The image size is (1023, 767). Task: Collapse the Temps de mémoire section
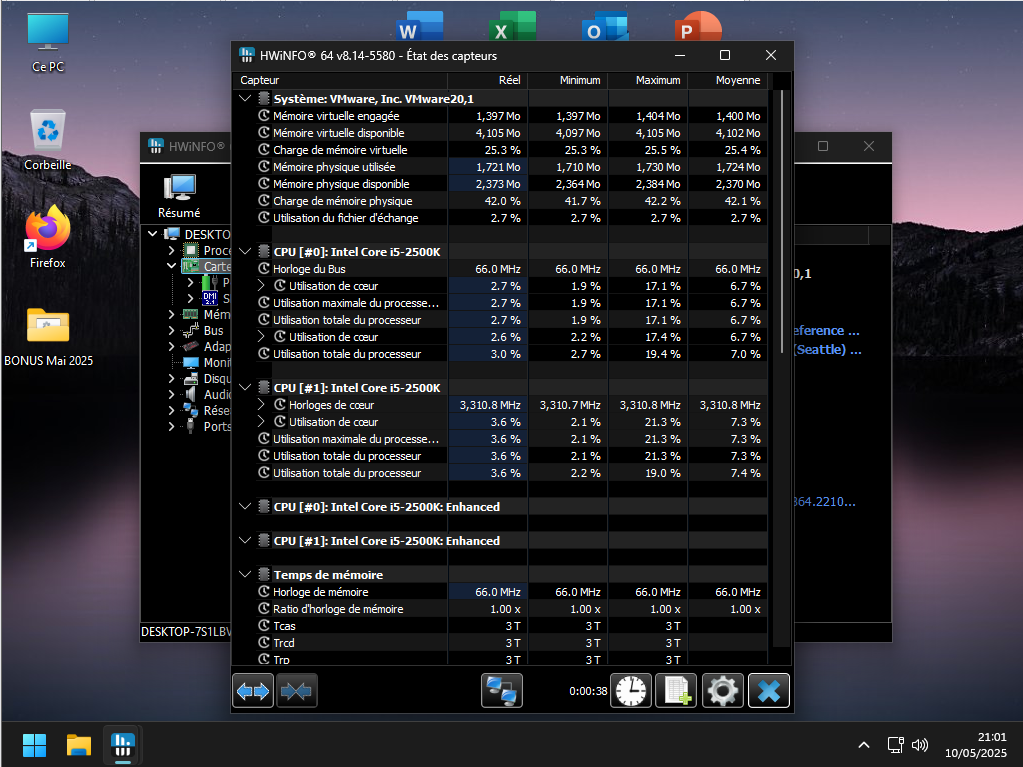tap(245, 575)
